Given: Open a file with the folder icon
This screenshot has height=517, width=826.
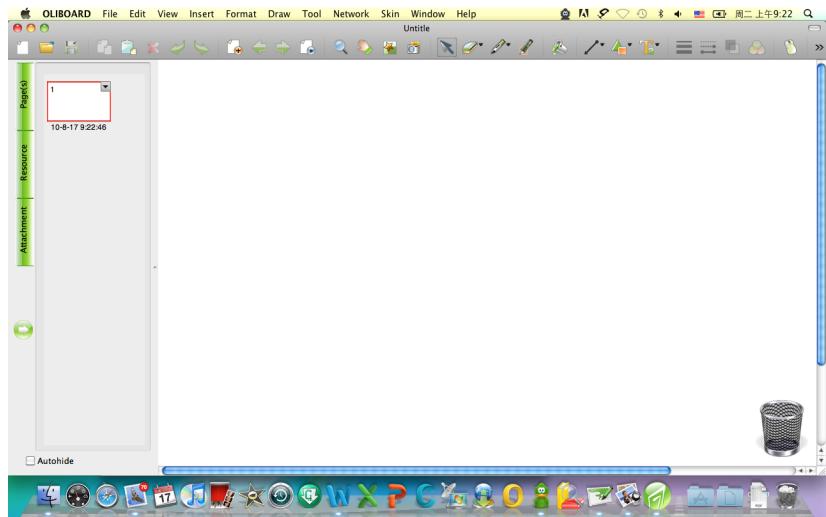Looking at the screenshot, I should click(x=44, y=46).
